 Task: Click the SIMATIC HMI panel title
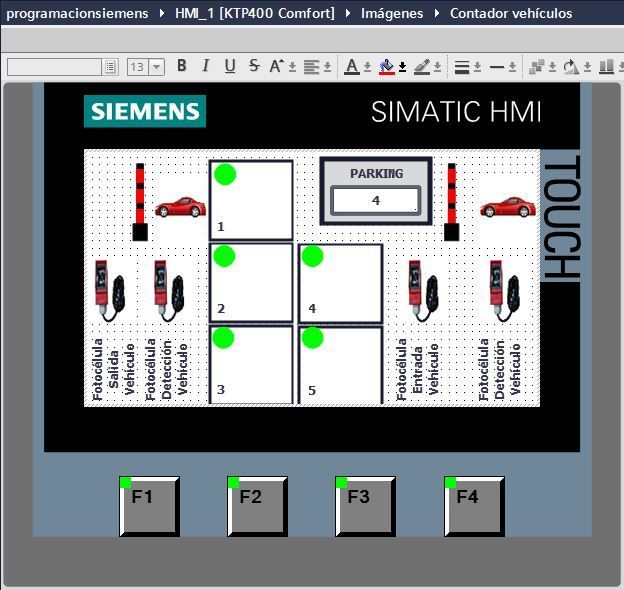[x=456, y=111]
